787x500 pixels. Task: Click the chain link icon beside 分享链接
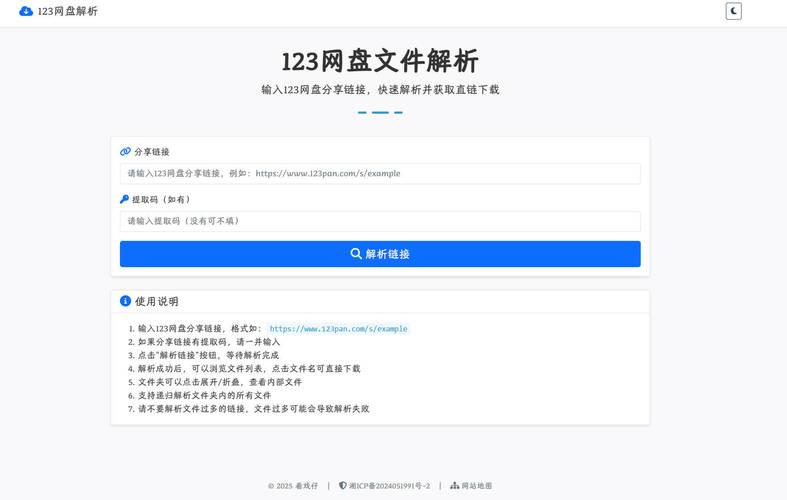pos(125,152)
